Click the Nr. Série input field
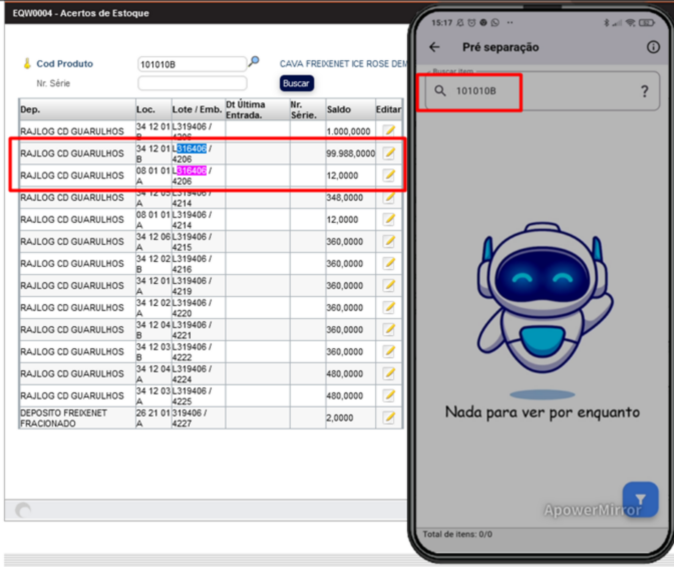Screen dimensions: 674x567 191,83
